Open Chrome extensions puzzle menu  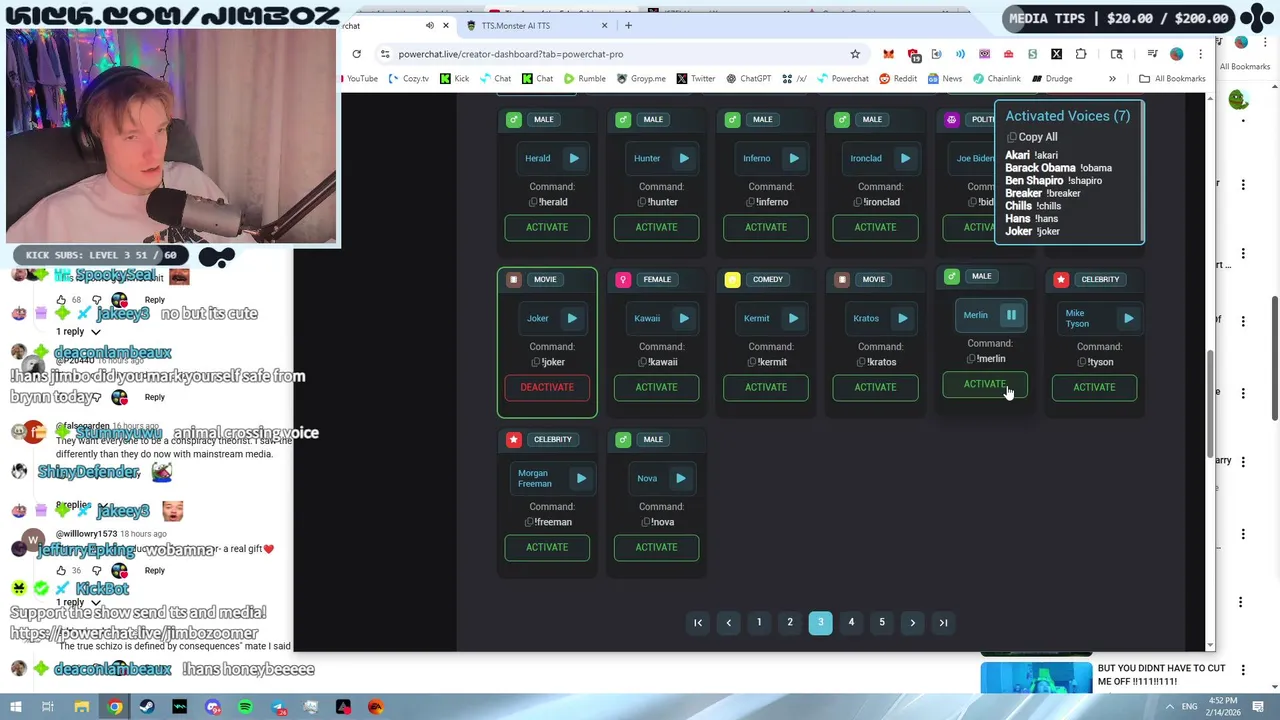[1081, 54]
